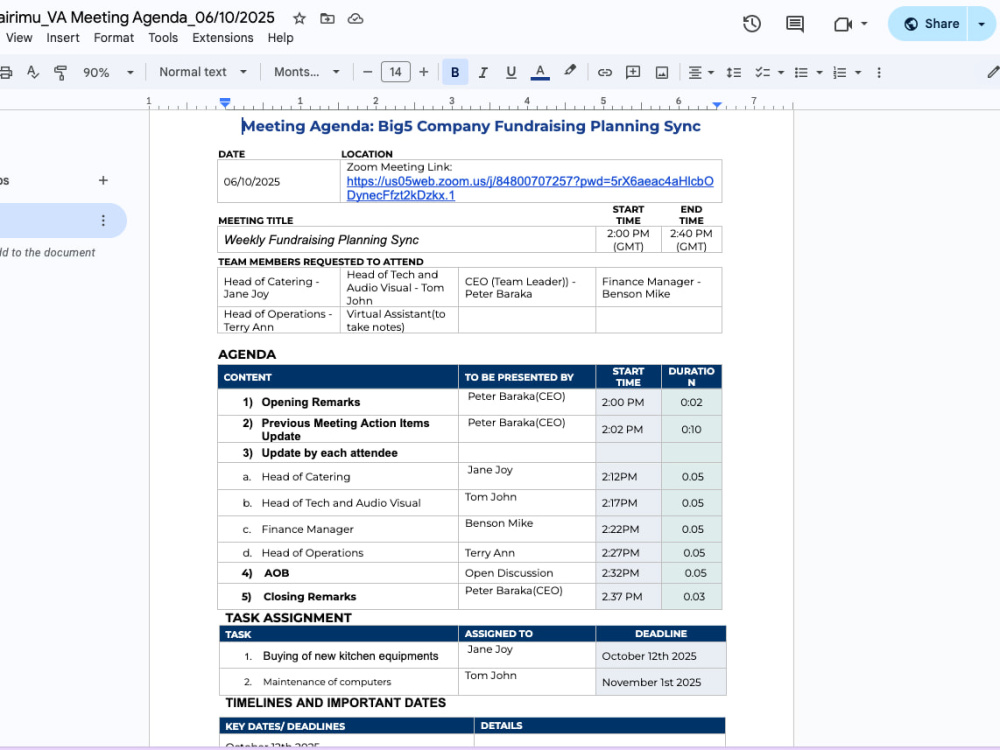The width and height of the screenshot is (1000, 750).
Task: Open the Format menu
Action: (x=114, y=38)
